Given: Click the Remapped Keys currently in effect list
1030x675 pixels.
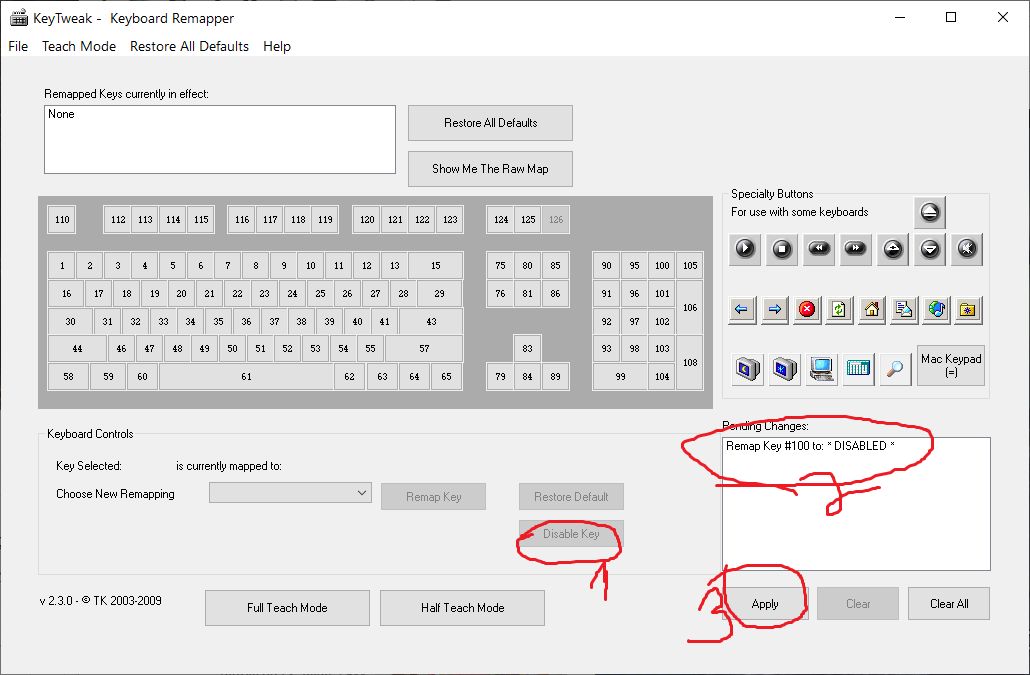Looking at the screenshot, I should pyautogui.click(x=220, y=140).
